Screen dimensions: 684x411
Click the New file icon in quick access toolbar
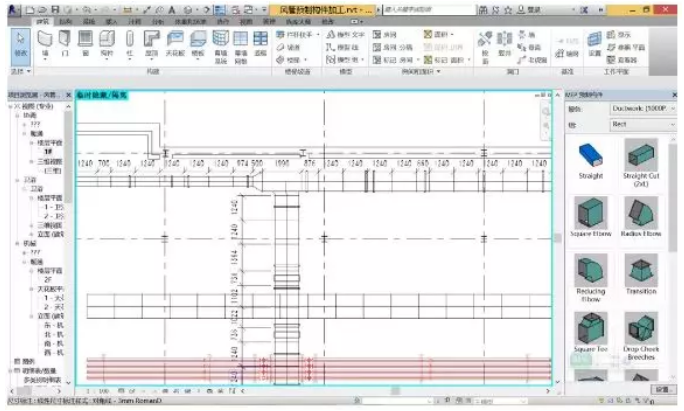click(30, 10)
